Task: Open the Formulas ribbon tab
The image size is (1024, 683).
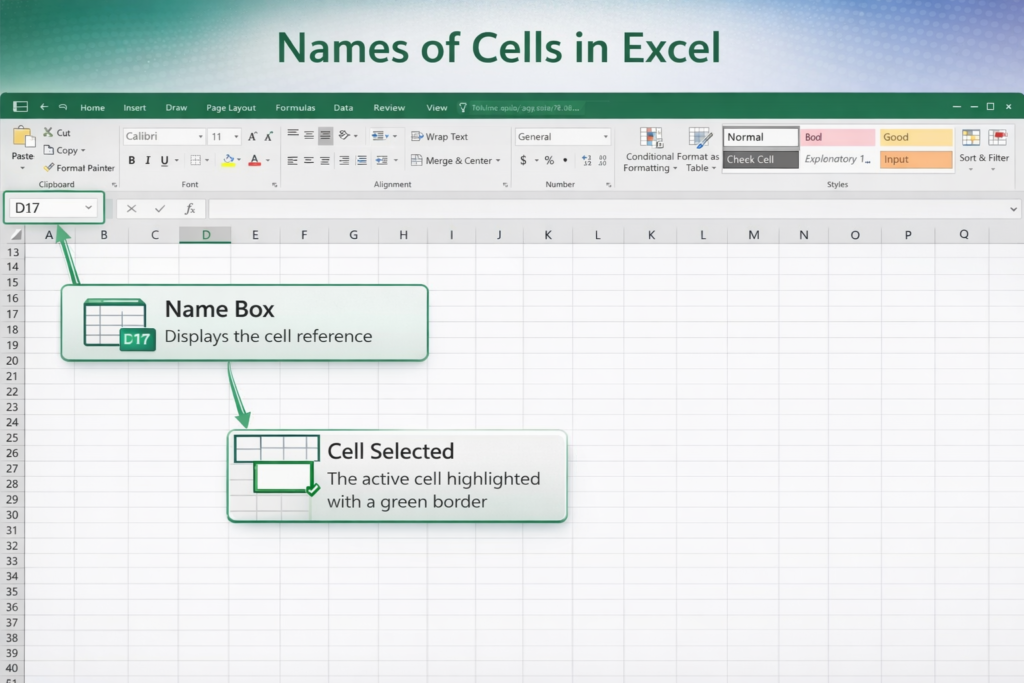Action: point(295,108)
